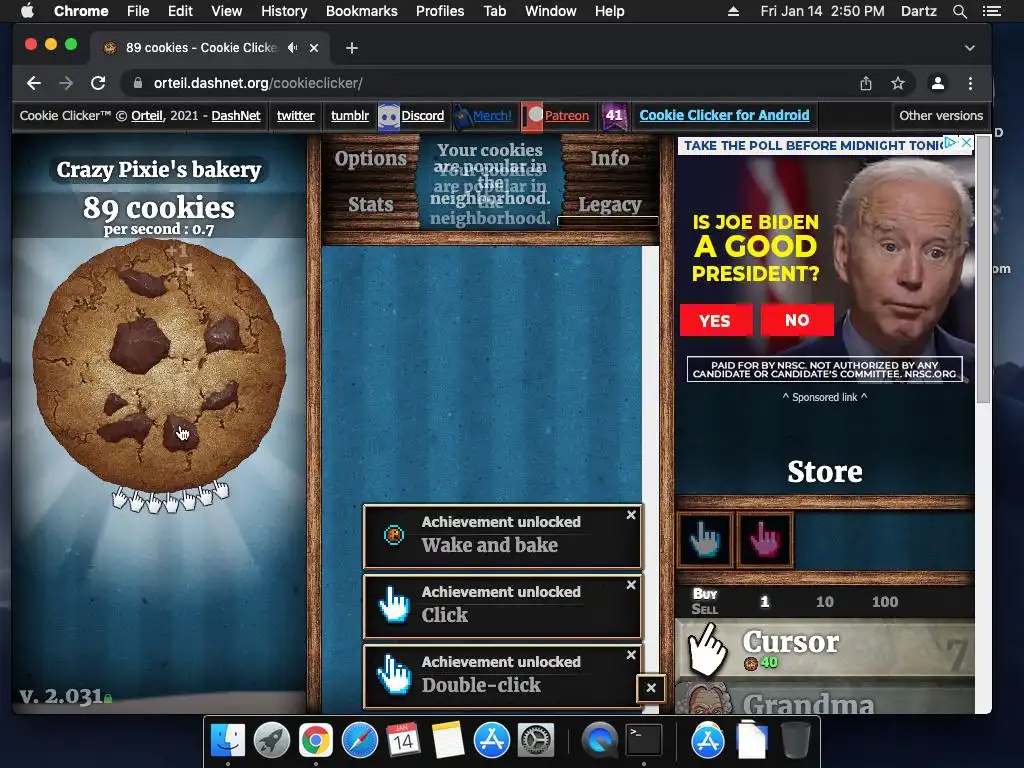
Task: Click the purple 41 icon
Action: [614, 116]
